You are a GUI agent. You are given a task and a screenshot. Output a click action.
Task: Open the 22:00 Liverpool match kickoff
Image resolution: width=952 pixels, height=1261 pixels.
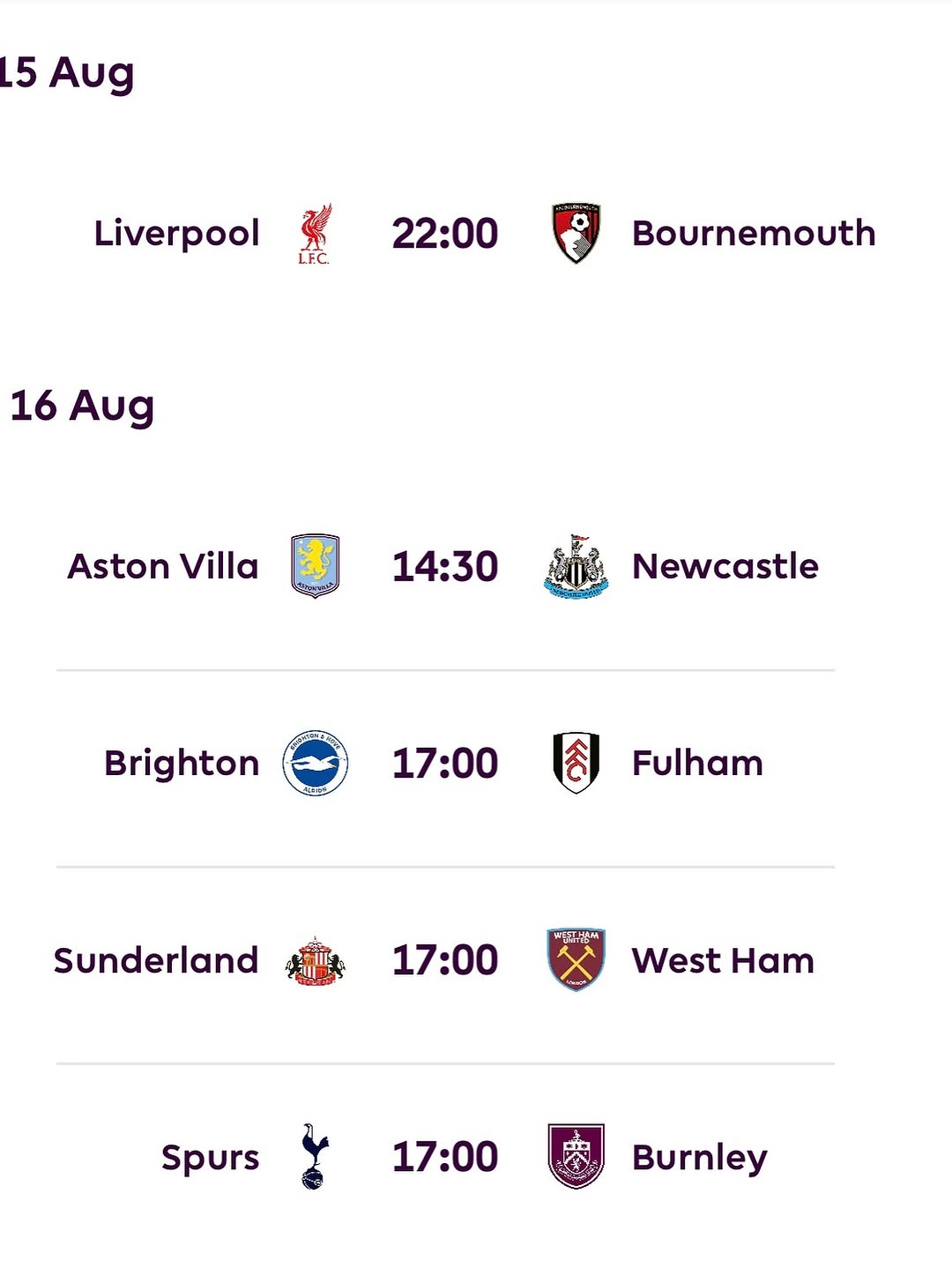coord(445,234)
